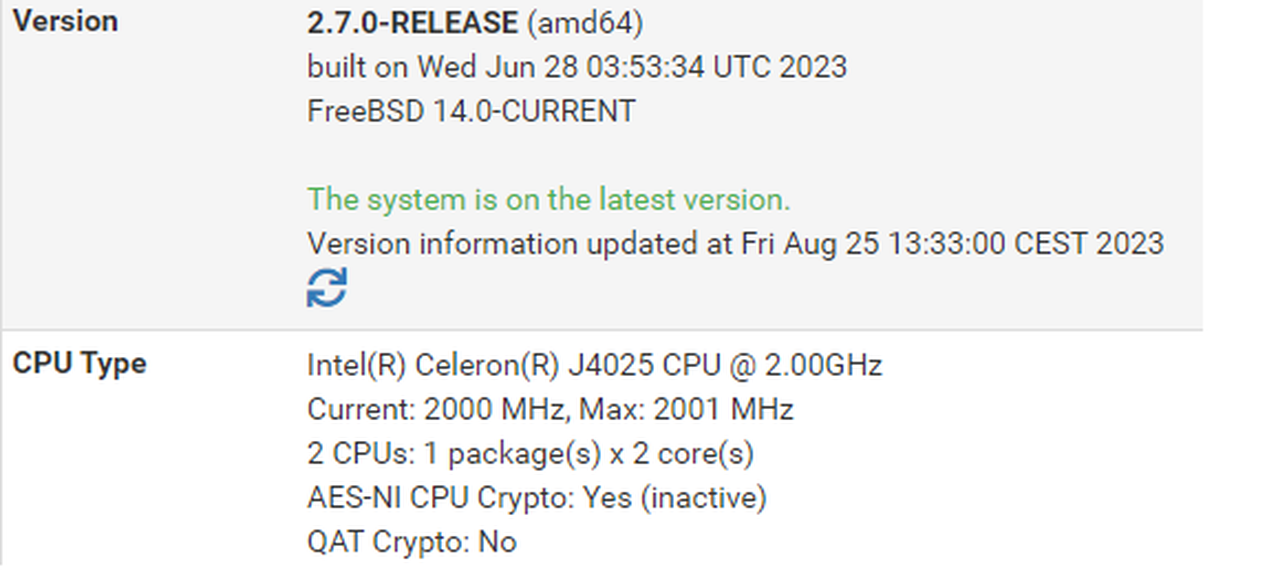Click the AES-NI CPU Crypto status line
1267x574 pixels.
537,497
